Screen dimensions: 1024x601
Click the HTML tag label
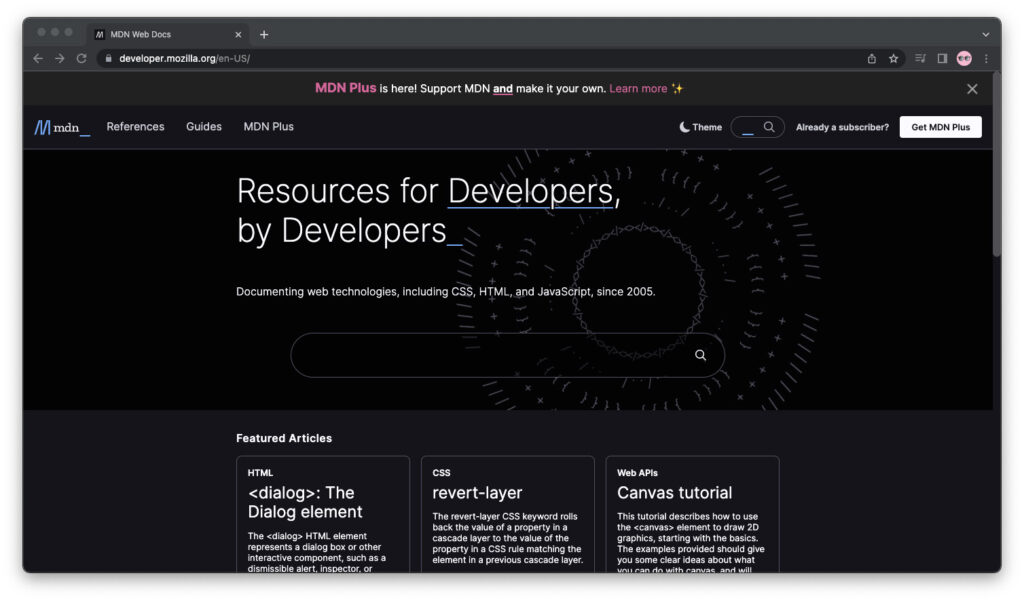tap(260, 473)
